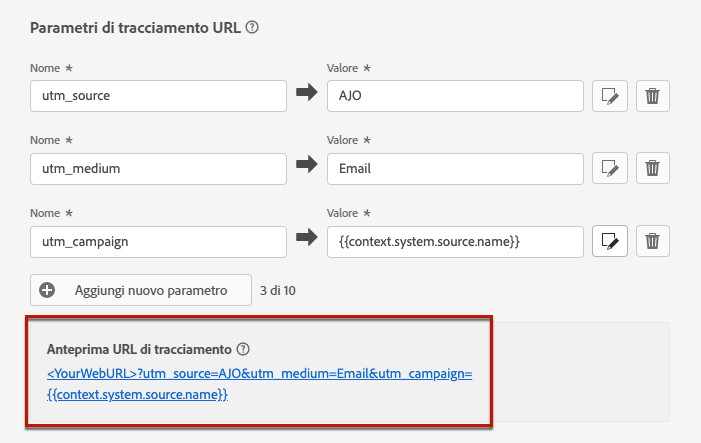Open personalization editor for utm_campaign value
The width and height of the screenshot is (701, 443).
[x=610, y=241]
